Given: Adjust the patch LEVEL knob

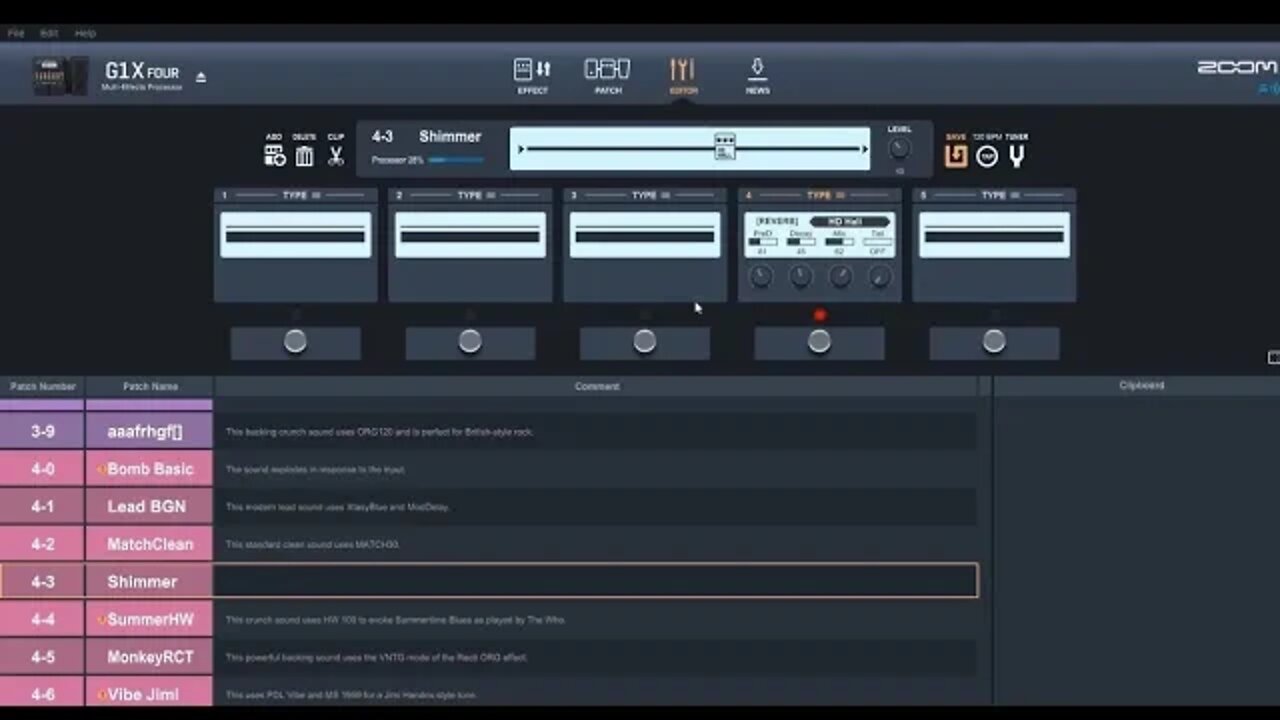Looking at the screenshot, I should coord(899,148).
